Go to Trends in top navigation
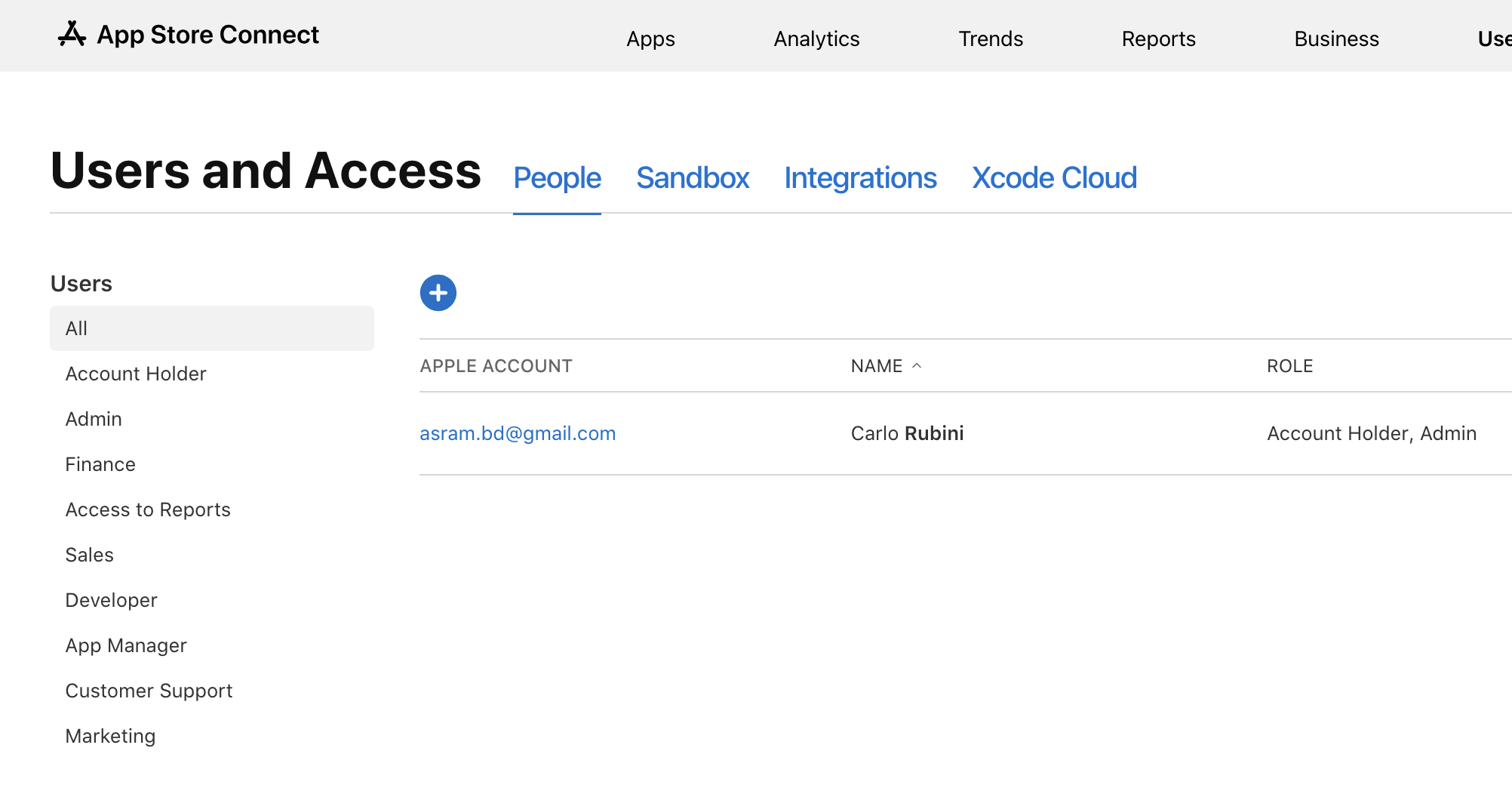The width and height of the screenshot is (1512, 785). 990,39
